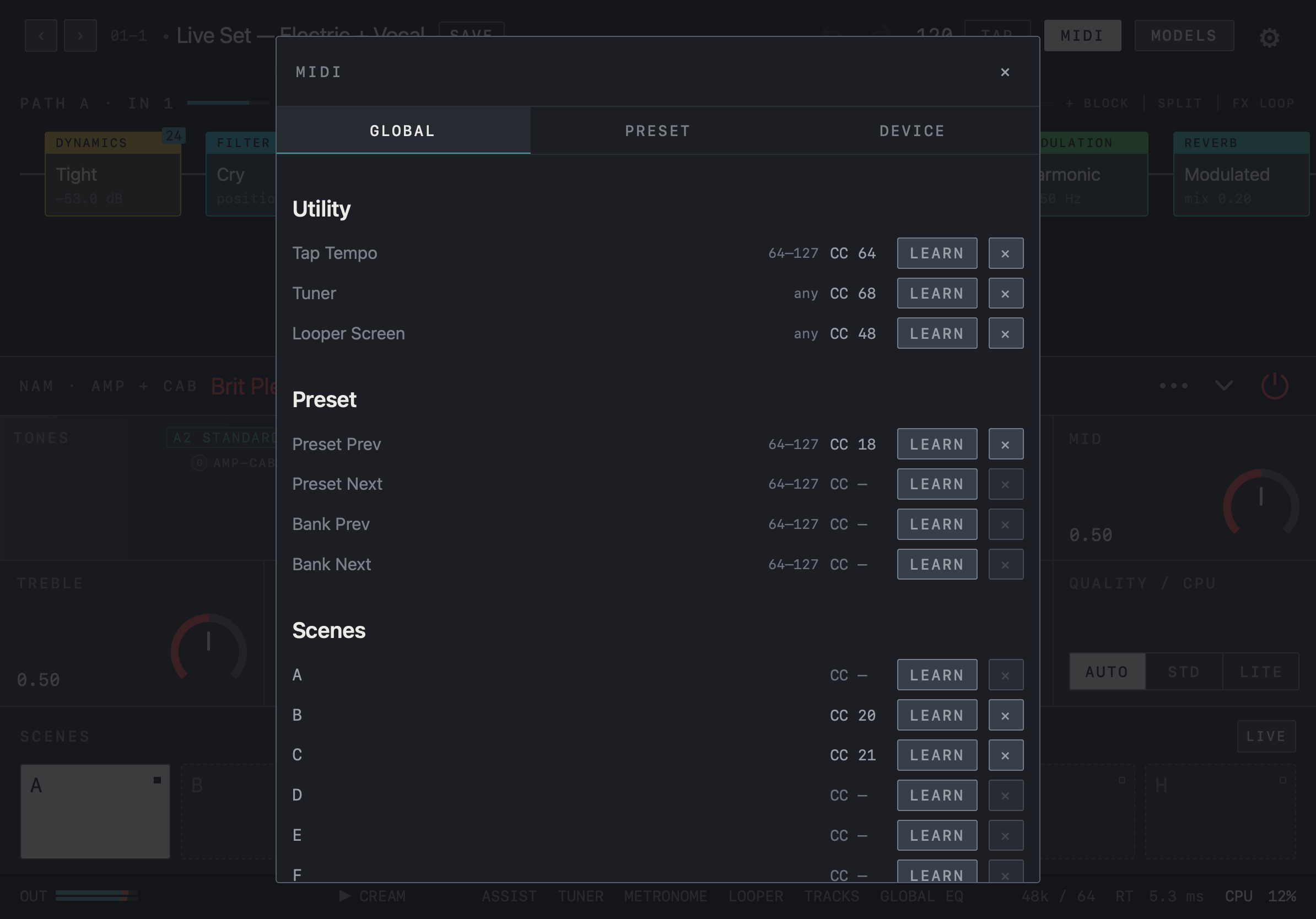Learn MIDI for Looper Screen
This screenshot has height=919, width=1316.
[x=937, y=333]
